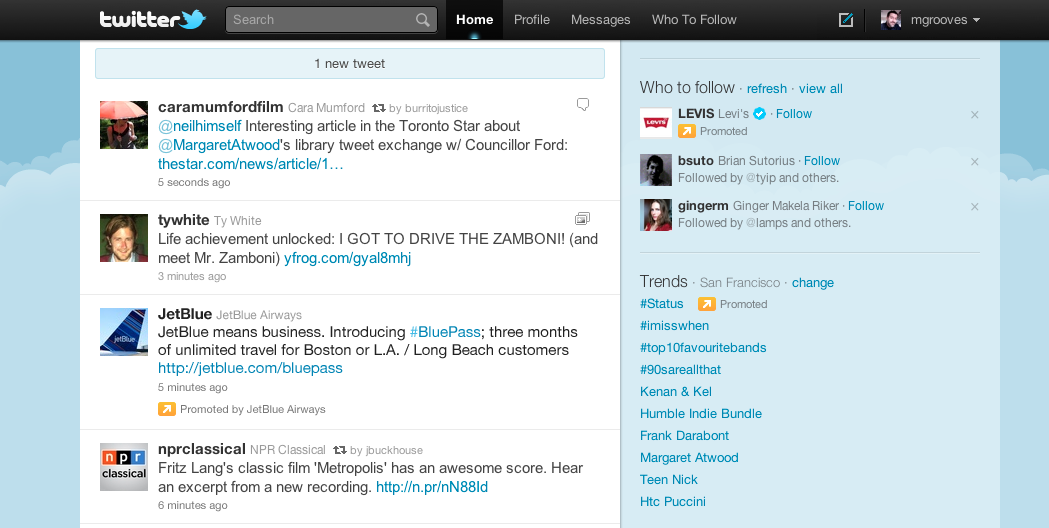Dismiss the bsuto follow suggestion

[x=974, y=162]
